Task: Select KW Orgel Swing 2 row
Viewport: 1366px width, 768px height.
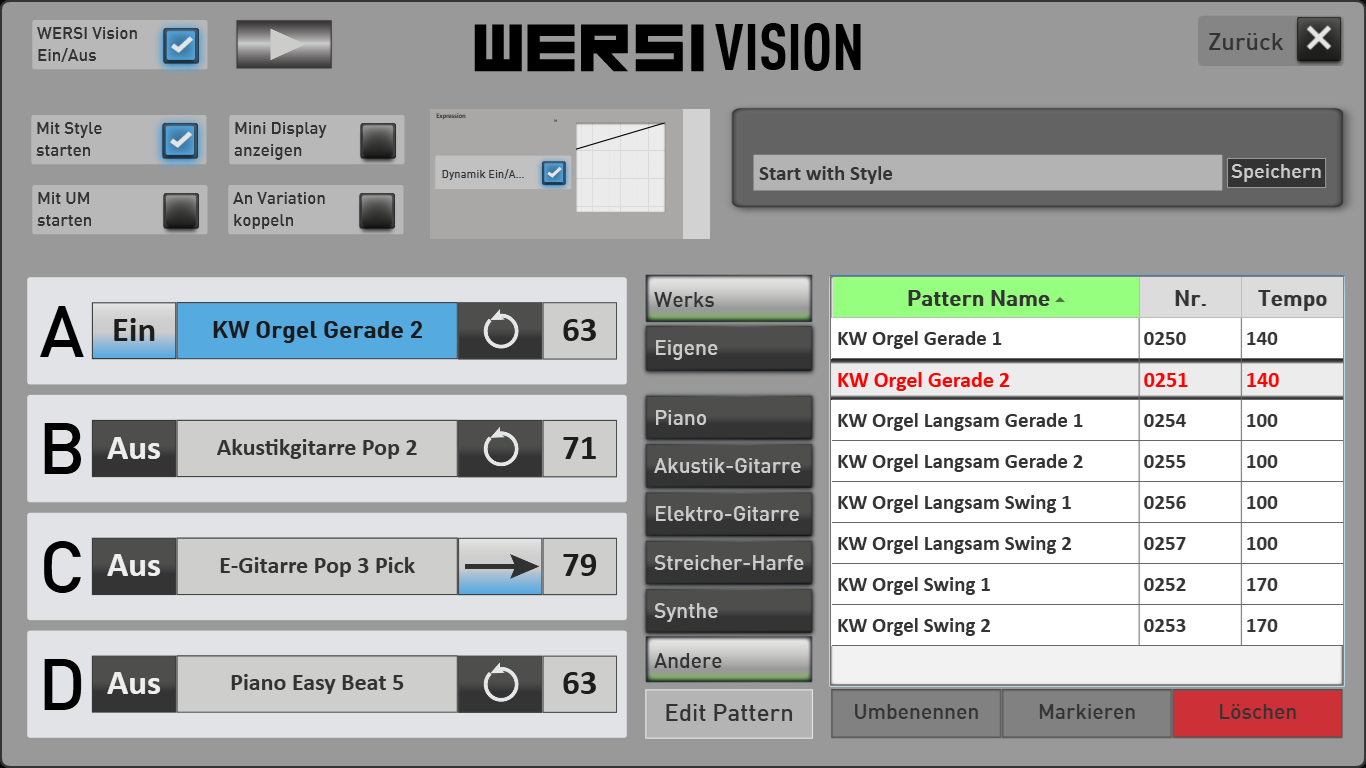Action: coord(1087,626)
